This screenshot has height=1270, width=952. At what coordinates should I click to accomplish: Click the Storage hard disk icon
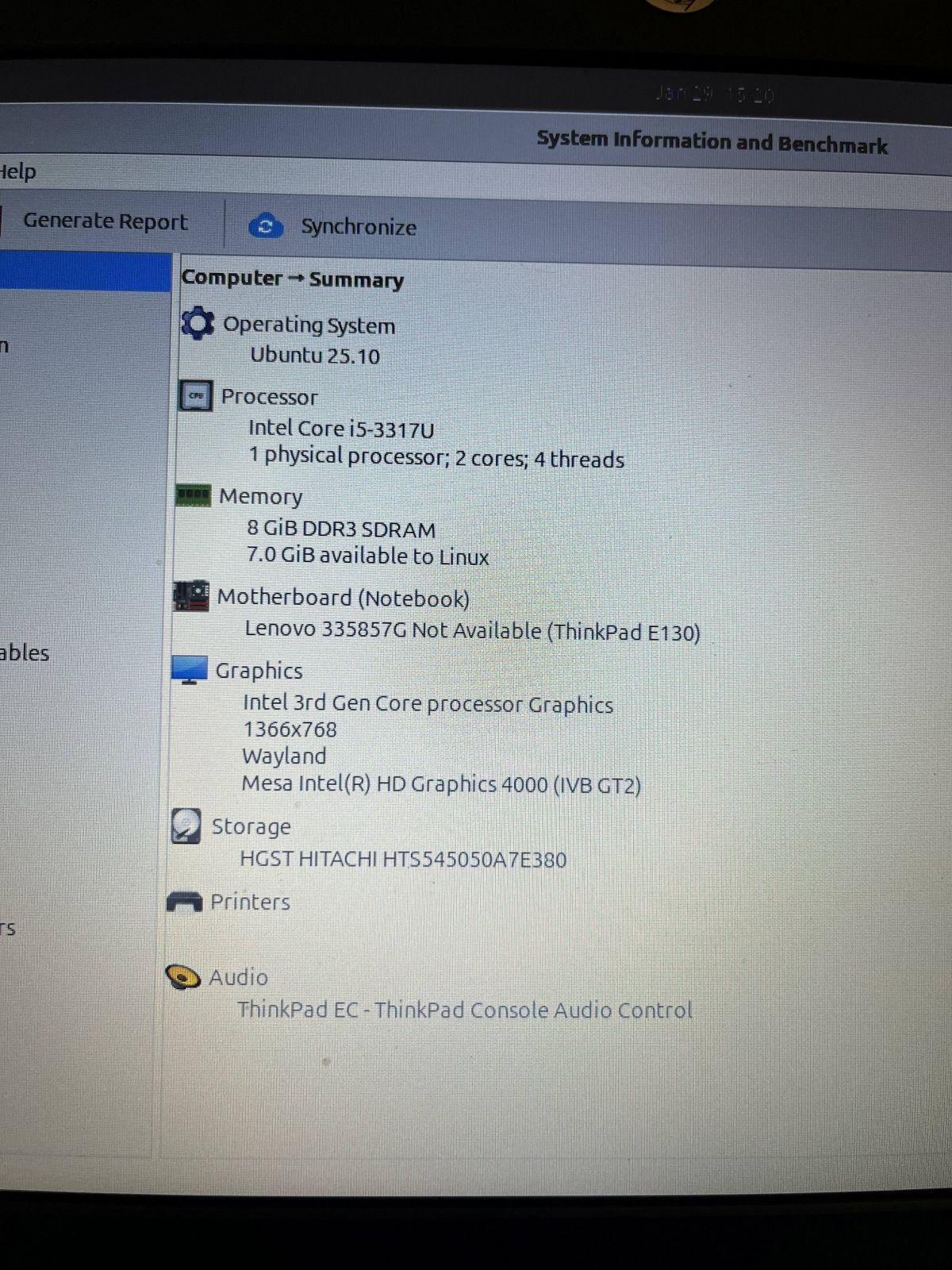point(186,826)
